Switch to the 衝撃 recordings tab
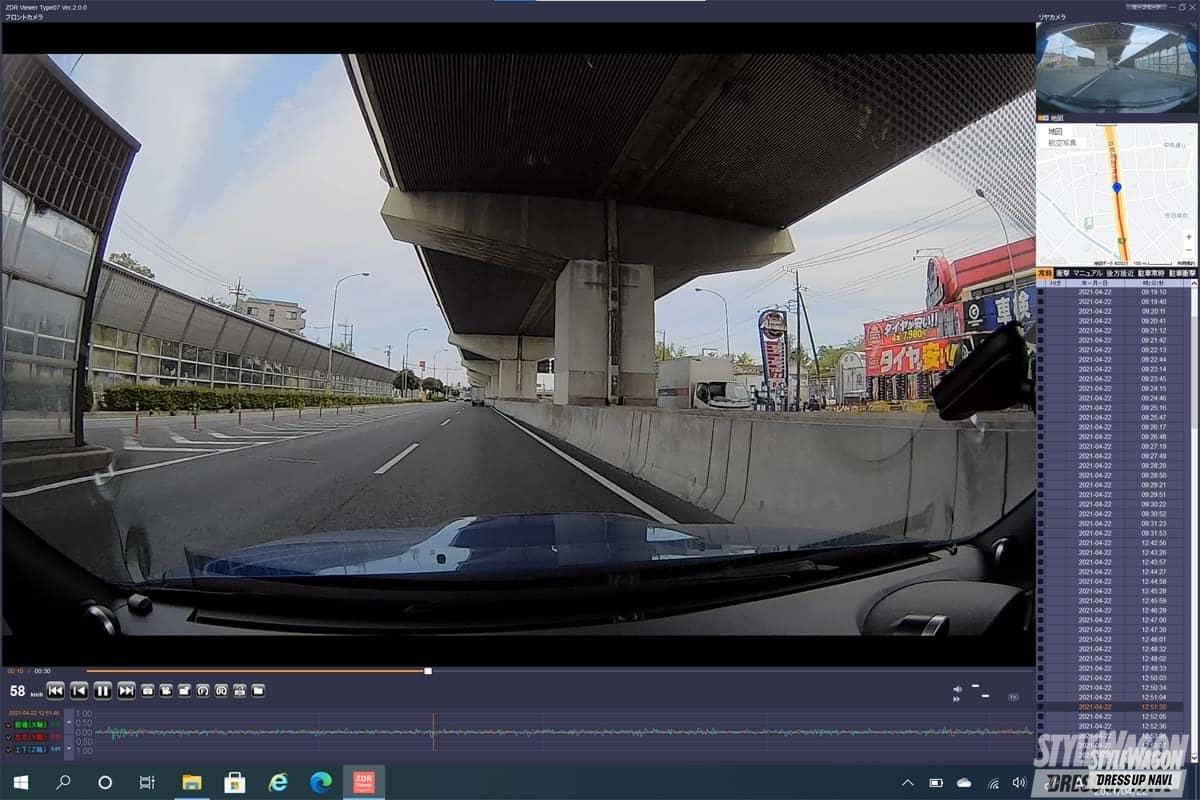 [1064, 273]
